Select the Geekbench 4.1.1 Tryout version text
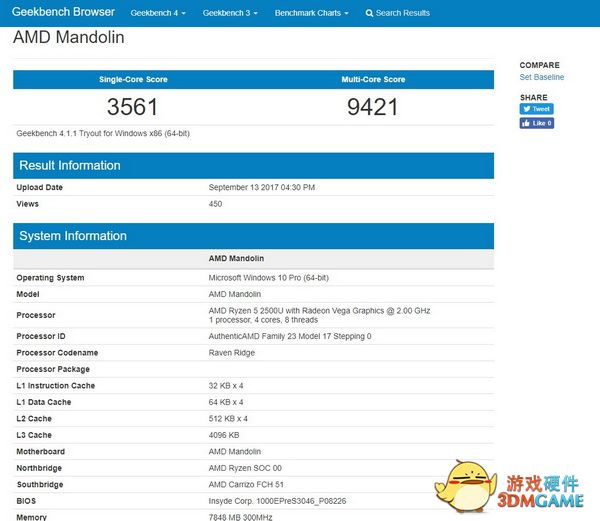This screenshot has width=600, height=521. tap(103, 134)
